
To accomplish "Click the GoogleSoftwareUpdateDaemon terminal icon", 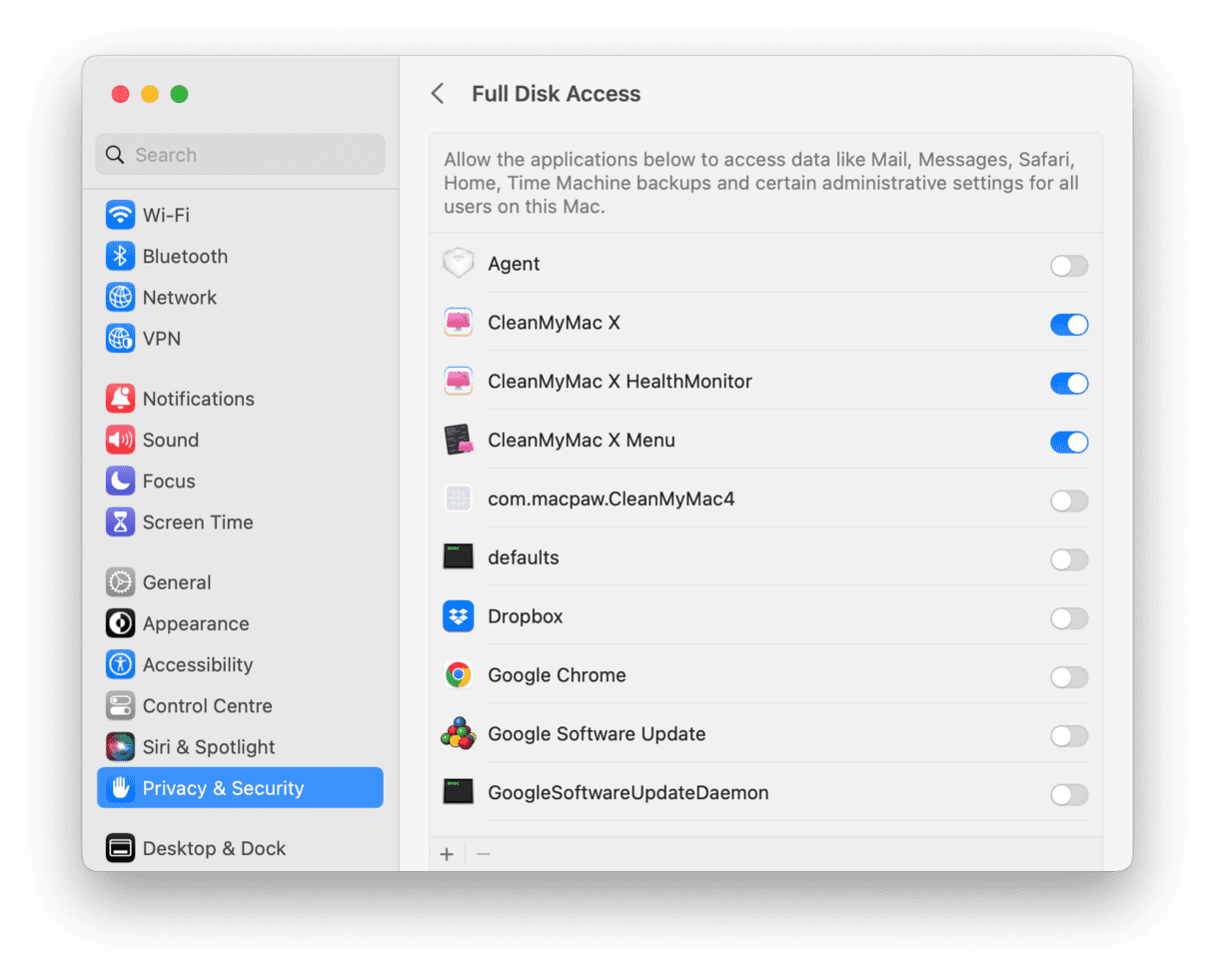I will point(458,792).
